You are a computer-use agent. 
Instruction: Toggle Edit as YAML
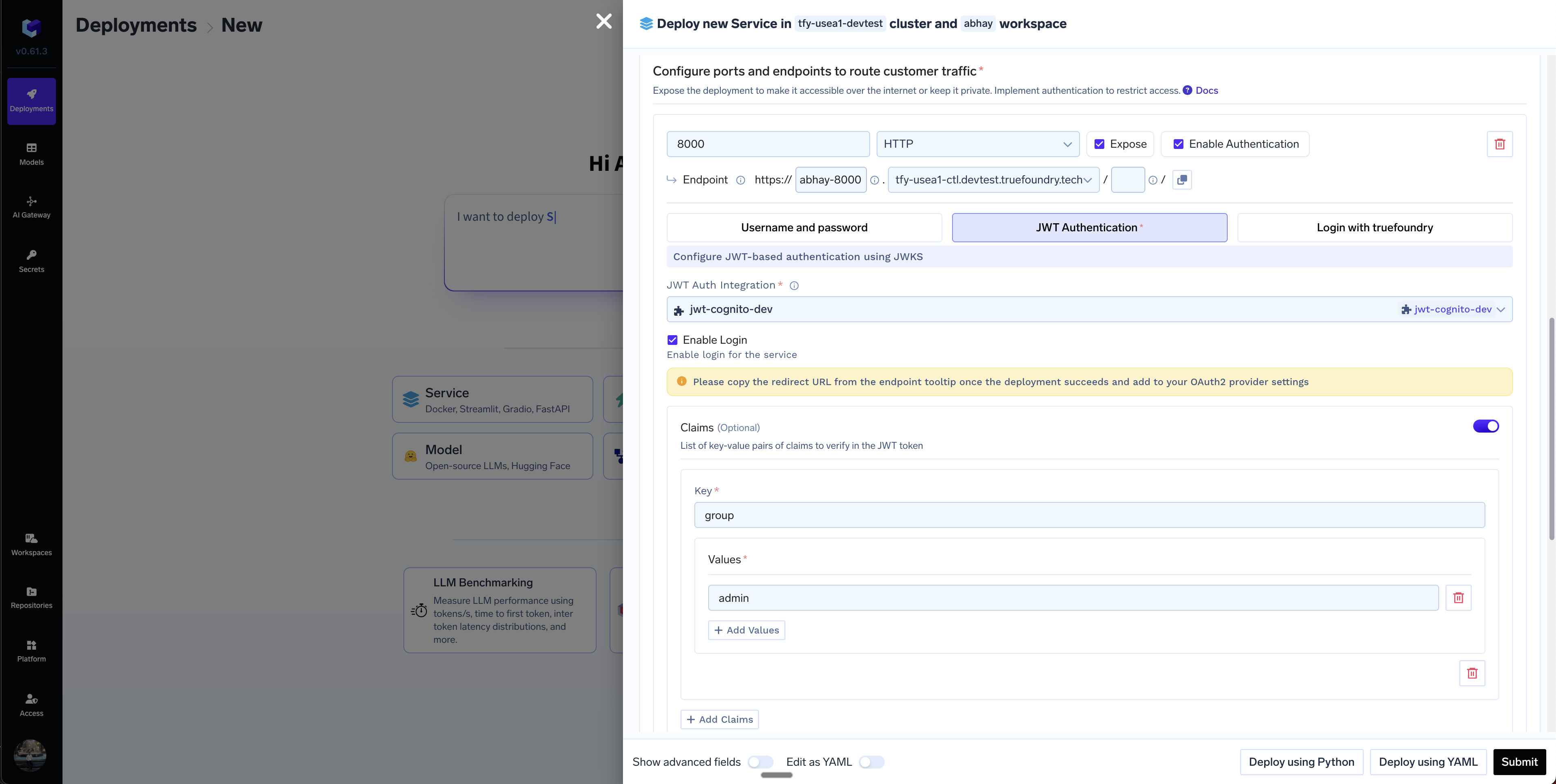tap(871, 762)
